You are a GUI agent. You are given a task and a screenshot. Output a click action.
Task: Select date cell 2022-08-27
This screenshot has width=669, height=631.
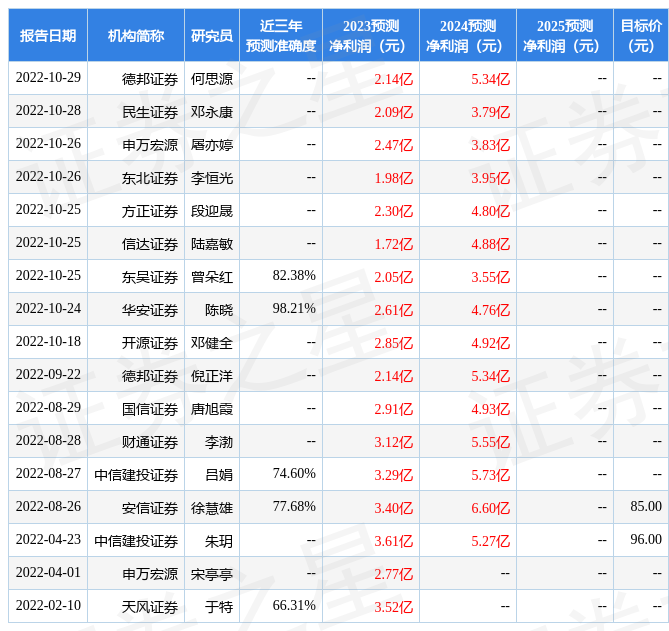tap(48, 474)
